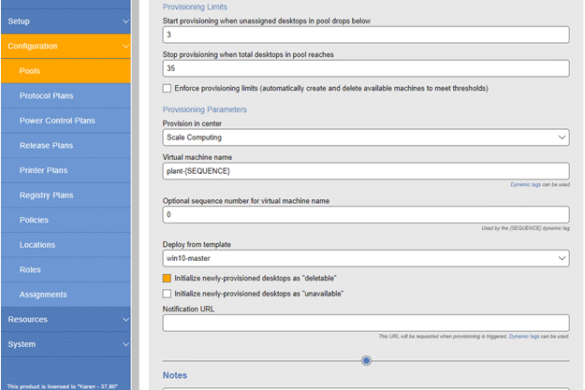Open the Provision in center dropdown
585x390 pixels.
click(x=366, y=137)
